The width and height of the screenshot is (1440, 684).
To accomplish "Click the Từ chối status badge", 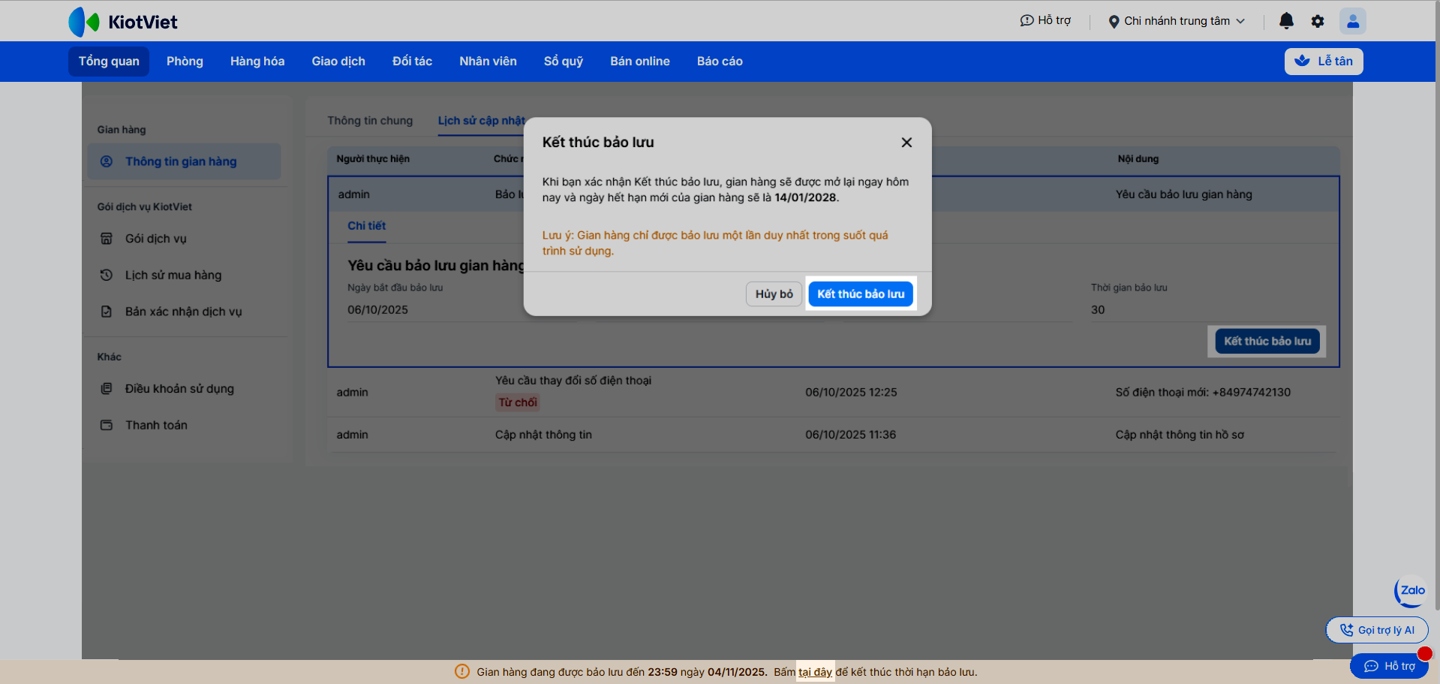I will [x=518, y=402].
